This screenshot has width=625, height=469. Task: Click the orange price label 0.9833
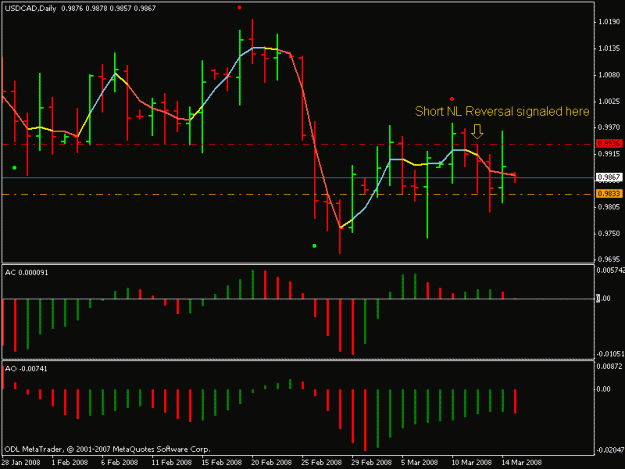pos(609,194)
